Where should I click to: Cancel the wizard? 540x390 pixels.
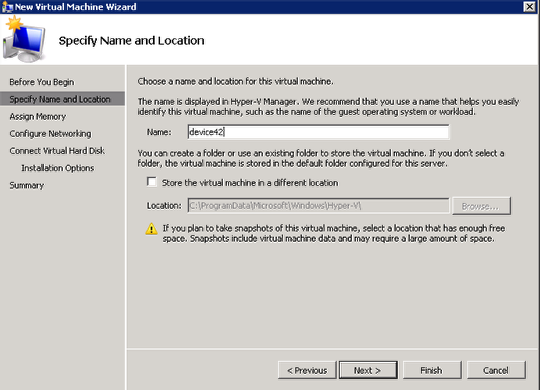coord(496,370)
